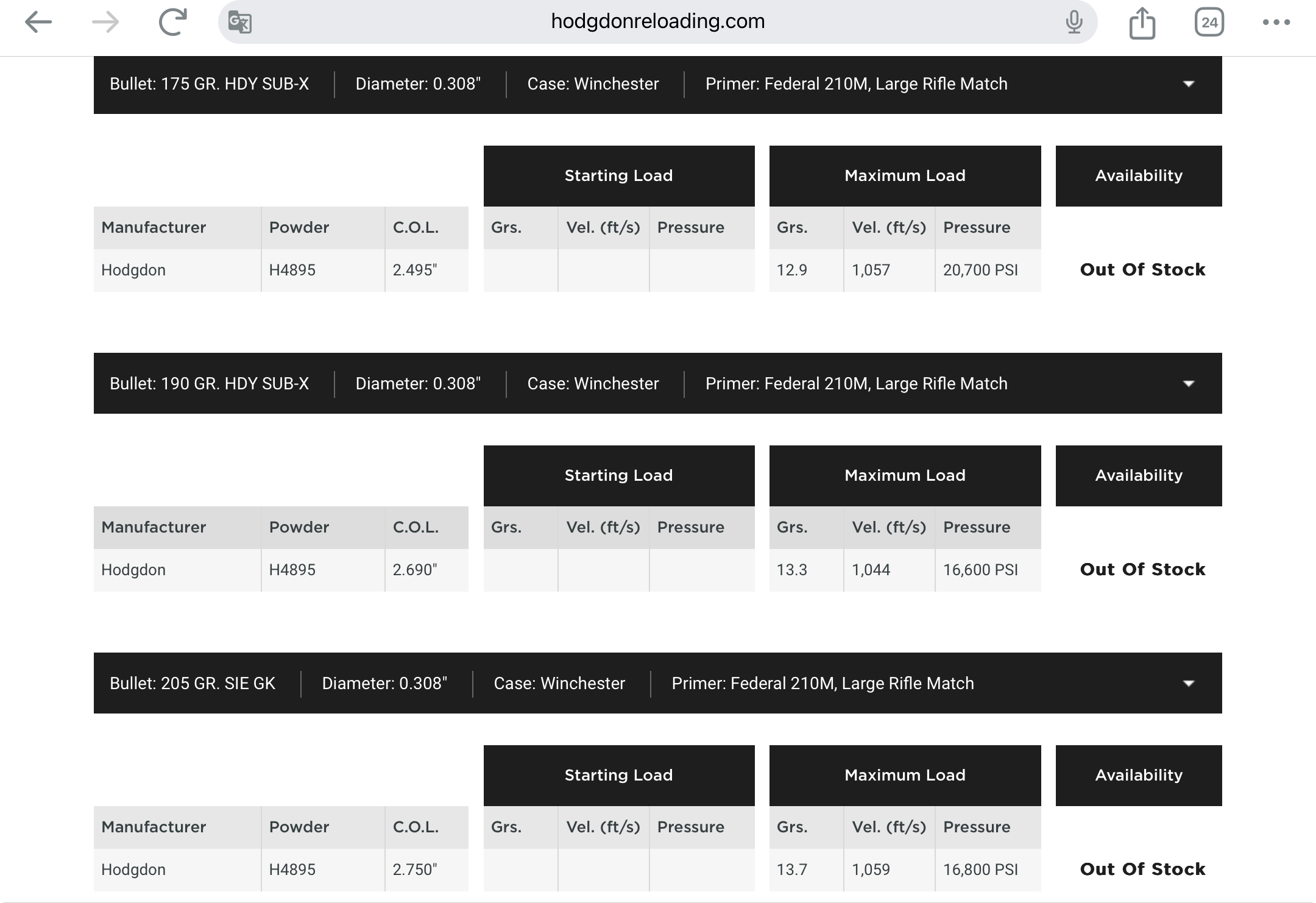The width and height of the screenshot is (1316, 903).
Task: Click the forward navigation arrow
Action: [x=105, y=23]
